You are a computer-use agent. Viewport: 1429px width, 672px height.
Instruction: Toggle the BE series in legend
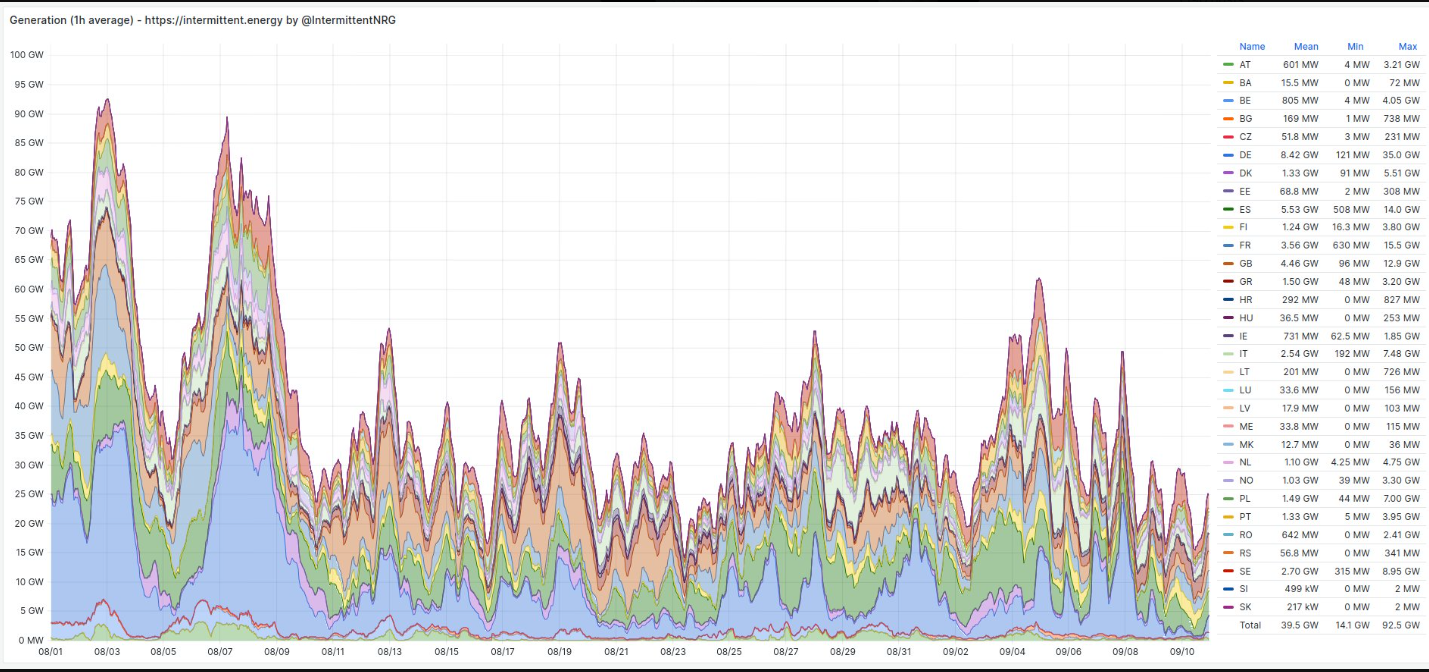click(1244, 100)
